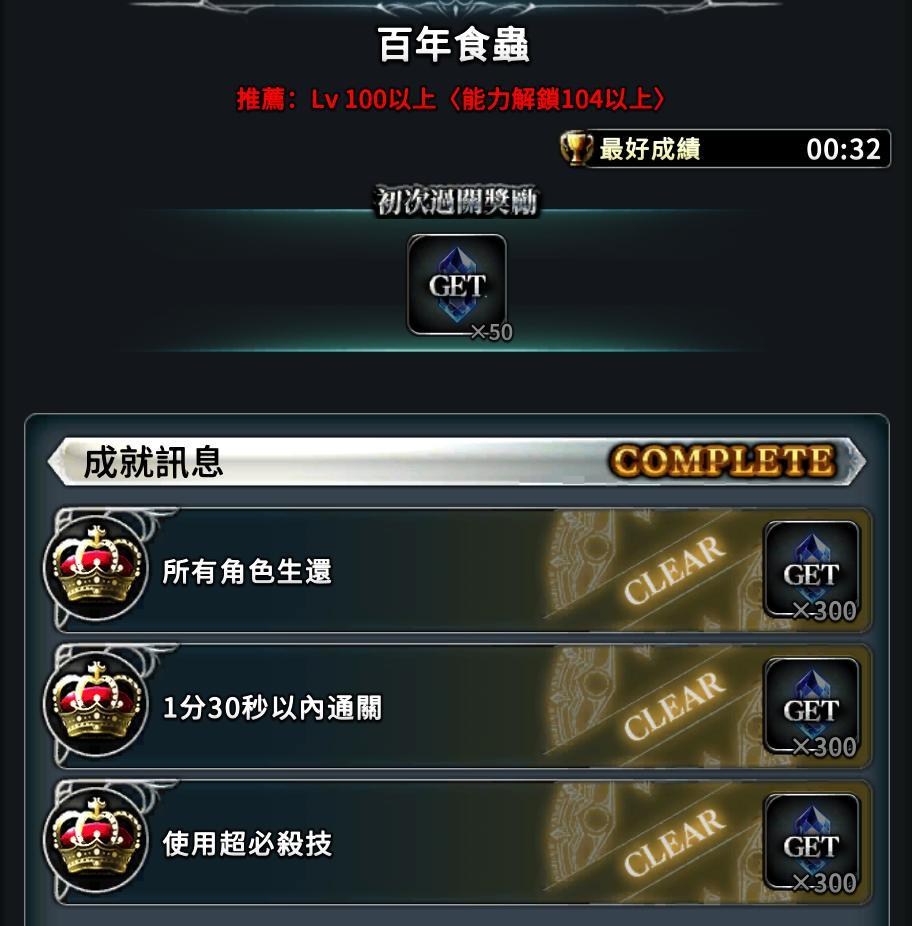Click the 1分30秒以內通關 achievement text
Screen dimensions: 912x926
[272, 707]
